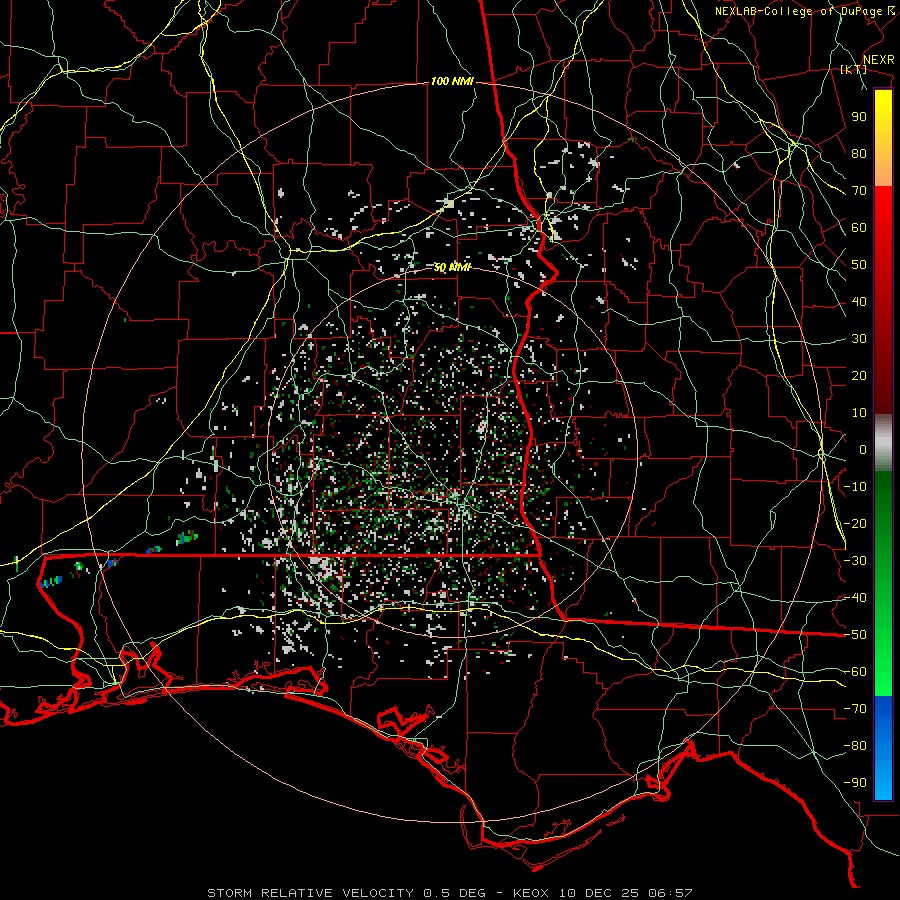900x900 pixels.
Task: Click the NEXR label above the scale
Action: (878, 60)
